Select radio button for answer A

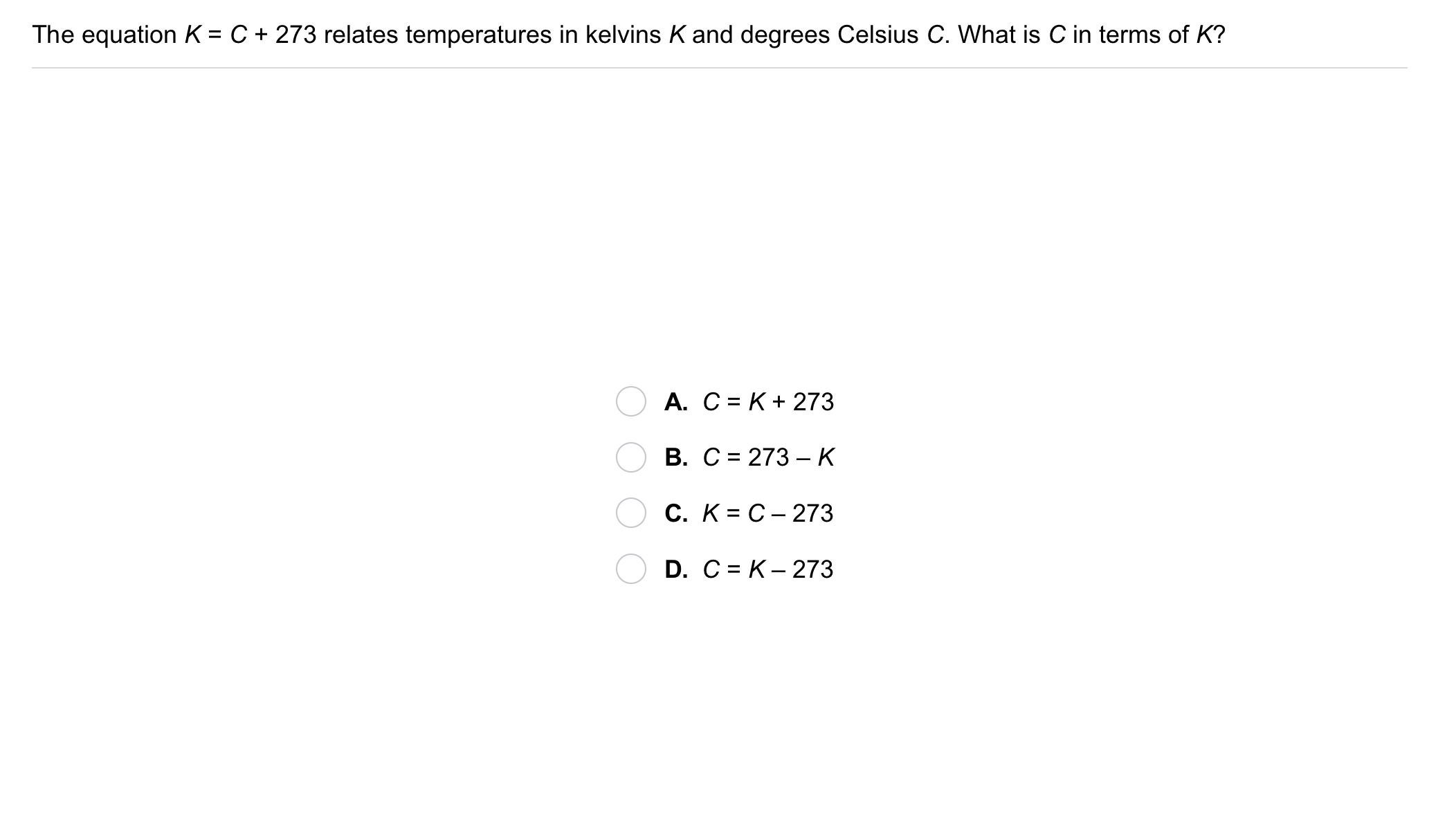coord(630,401)
